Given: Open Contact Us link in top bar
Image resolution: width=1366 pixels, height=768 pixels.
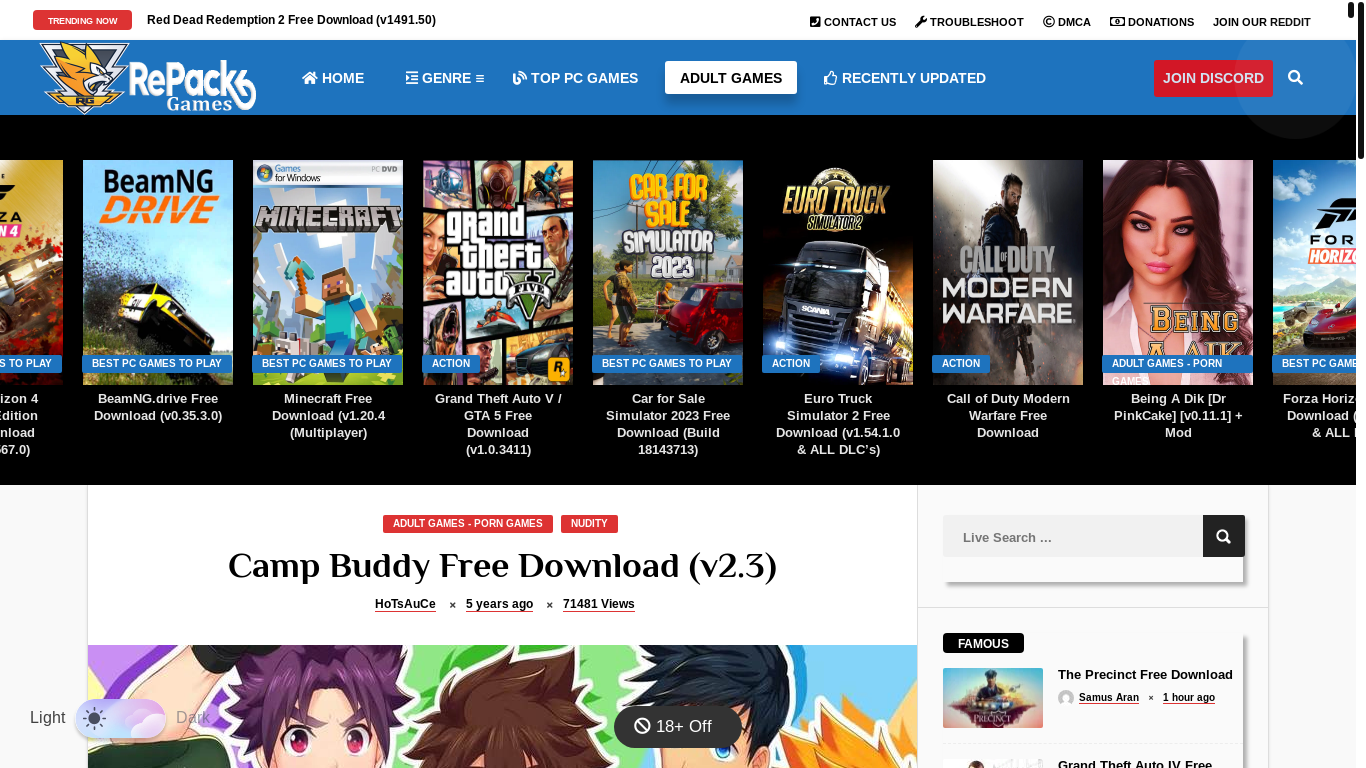Looking at the screenshot, I should tap(853, 22).
